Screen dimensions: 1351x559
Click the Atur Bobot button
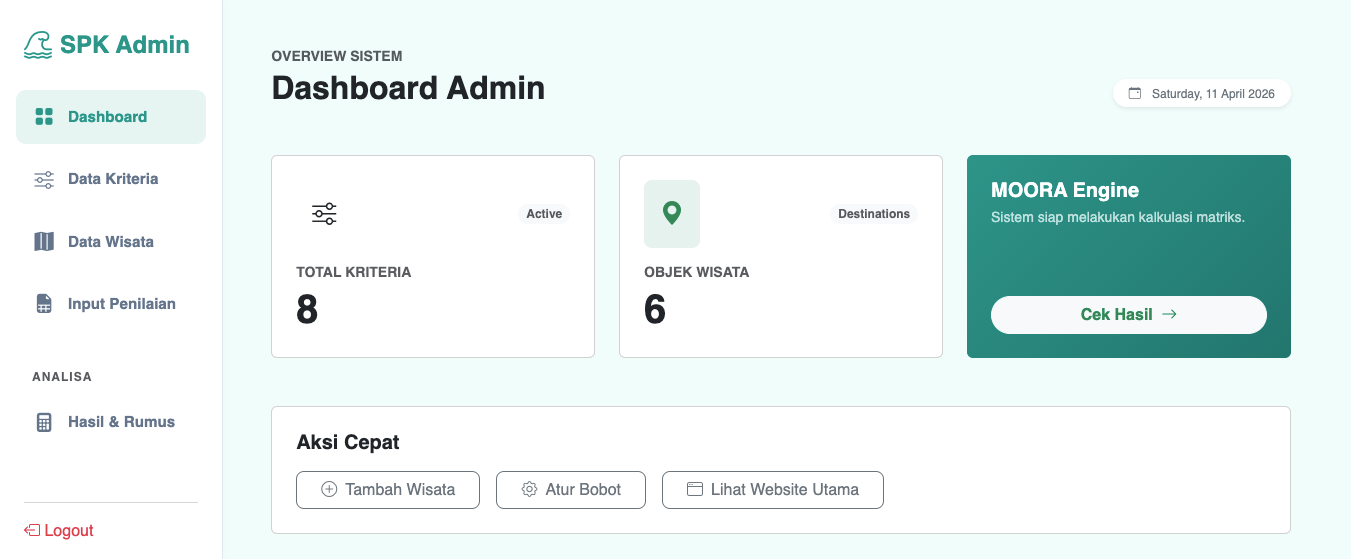click(571, 490)
